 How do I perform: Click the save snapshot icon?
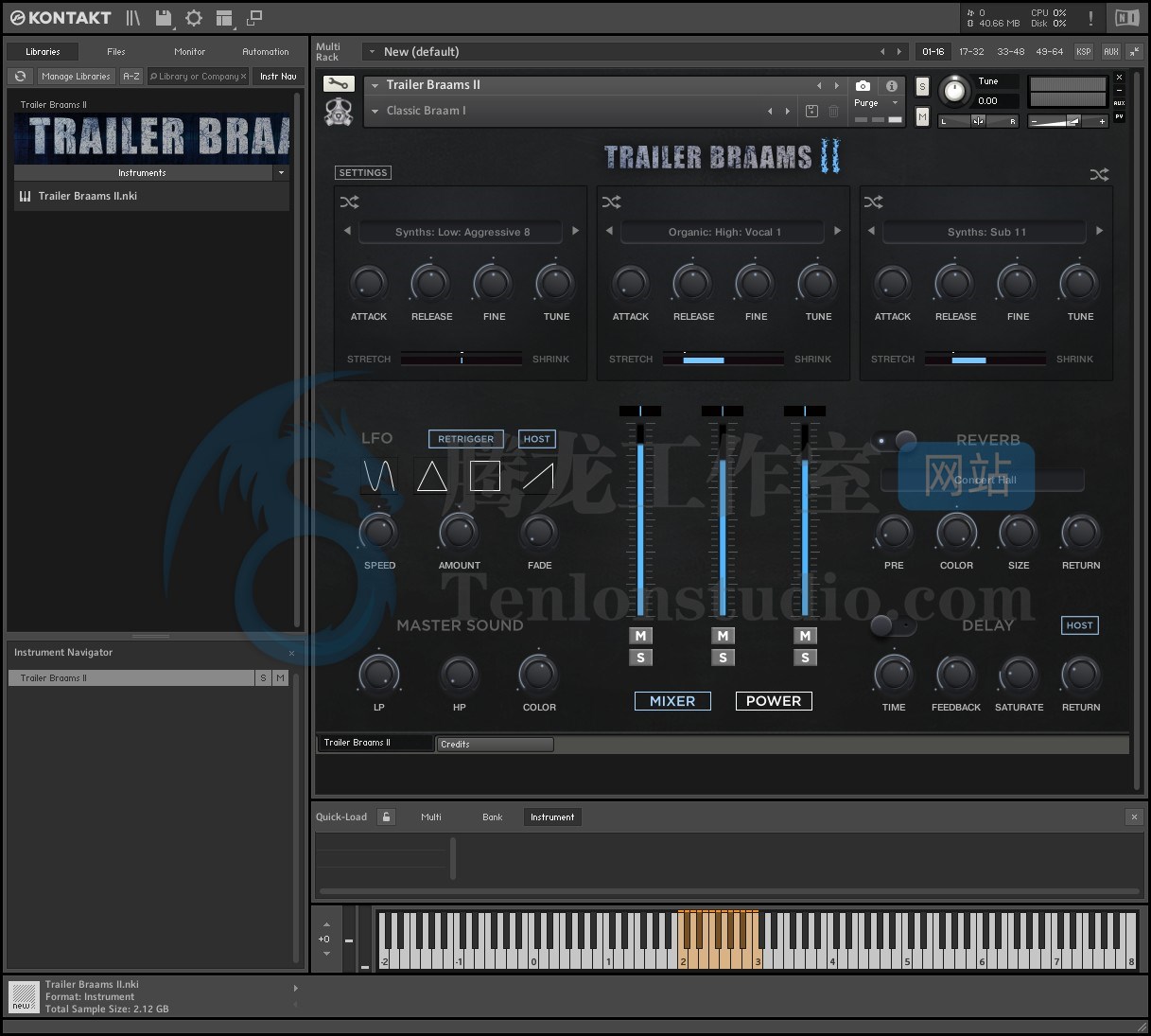click(x=811, y=111)
